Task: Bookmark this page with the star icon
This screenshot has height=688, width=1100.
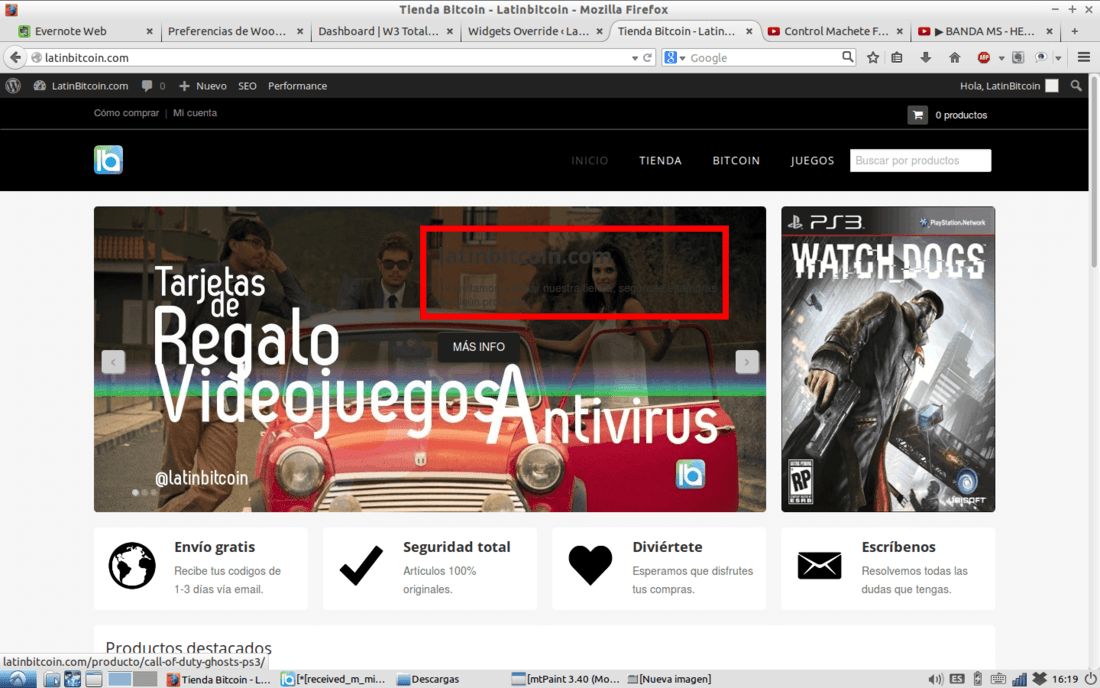Action: coord(873,58)
